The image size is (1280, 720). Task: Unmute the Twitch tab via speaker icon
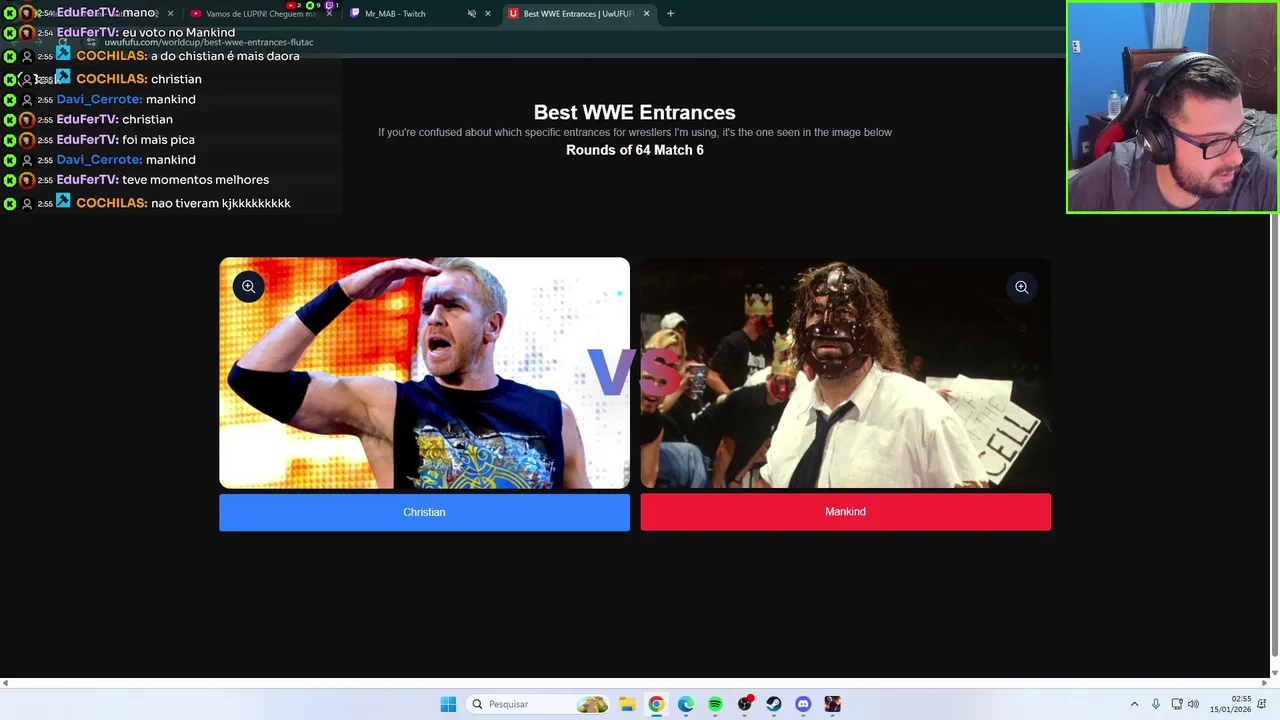(471, 14)
